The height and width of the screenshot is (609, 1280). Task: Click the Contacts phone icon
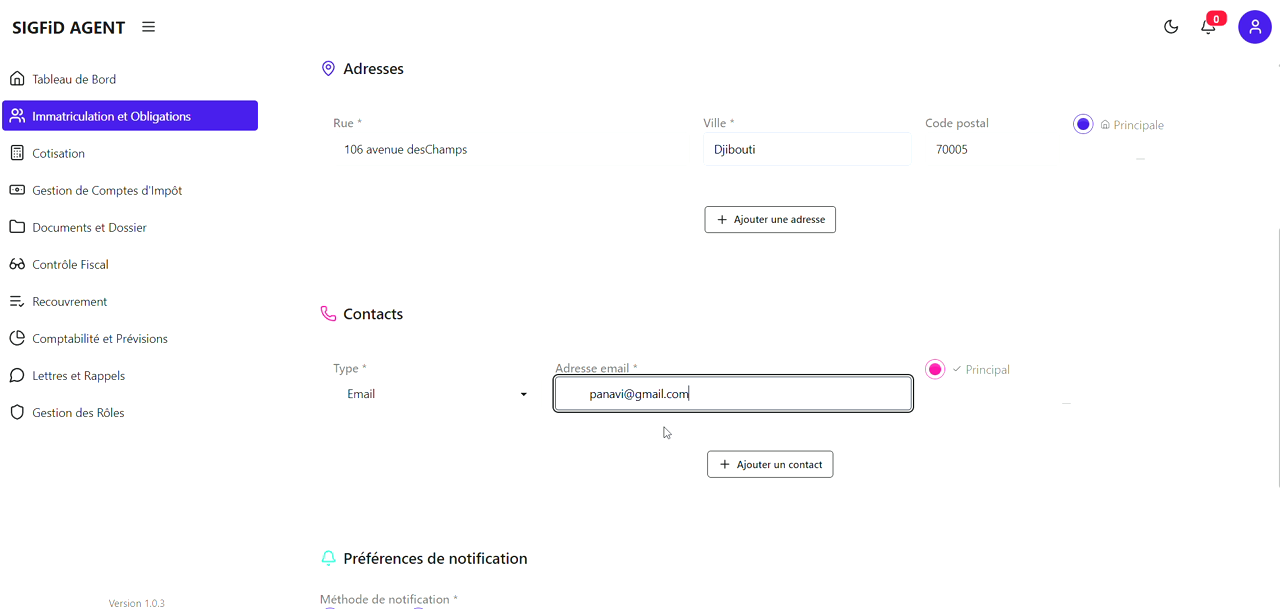click(328, 313)
